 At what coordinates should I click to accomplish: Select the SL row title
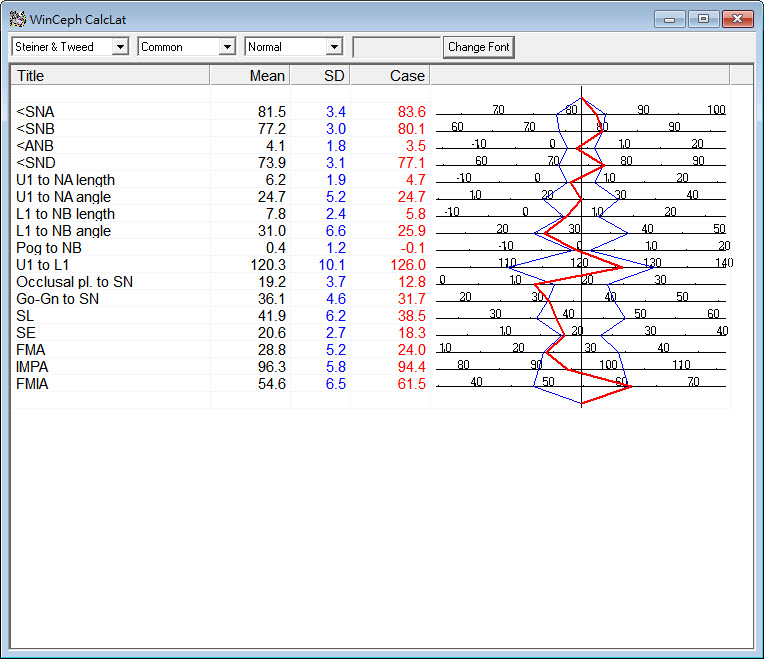point(25,316)
